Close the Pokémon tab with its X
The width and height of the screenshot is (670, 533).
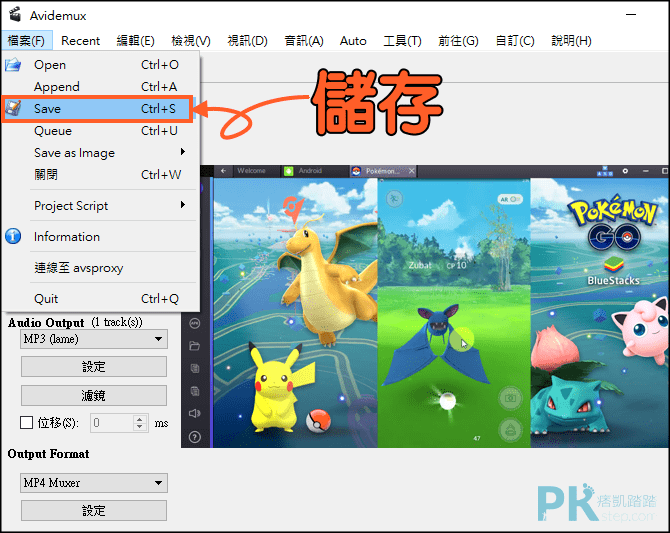(411, 171)
